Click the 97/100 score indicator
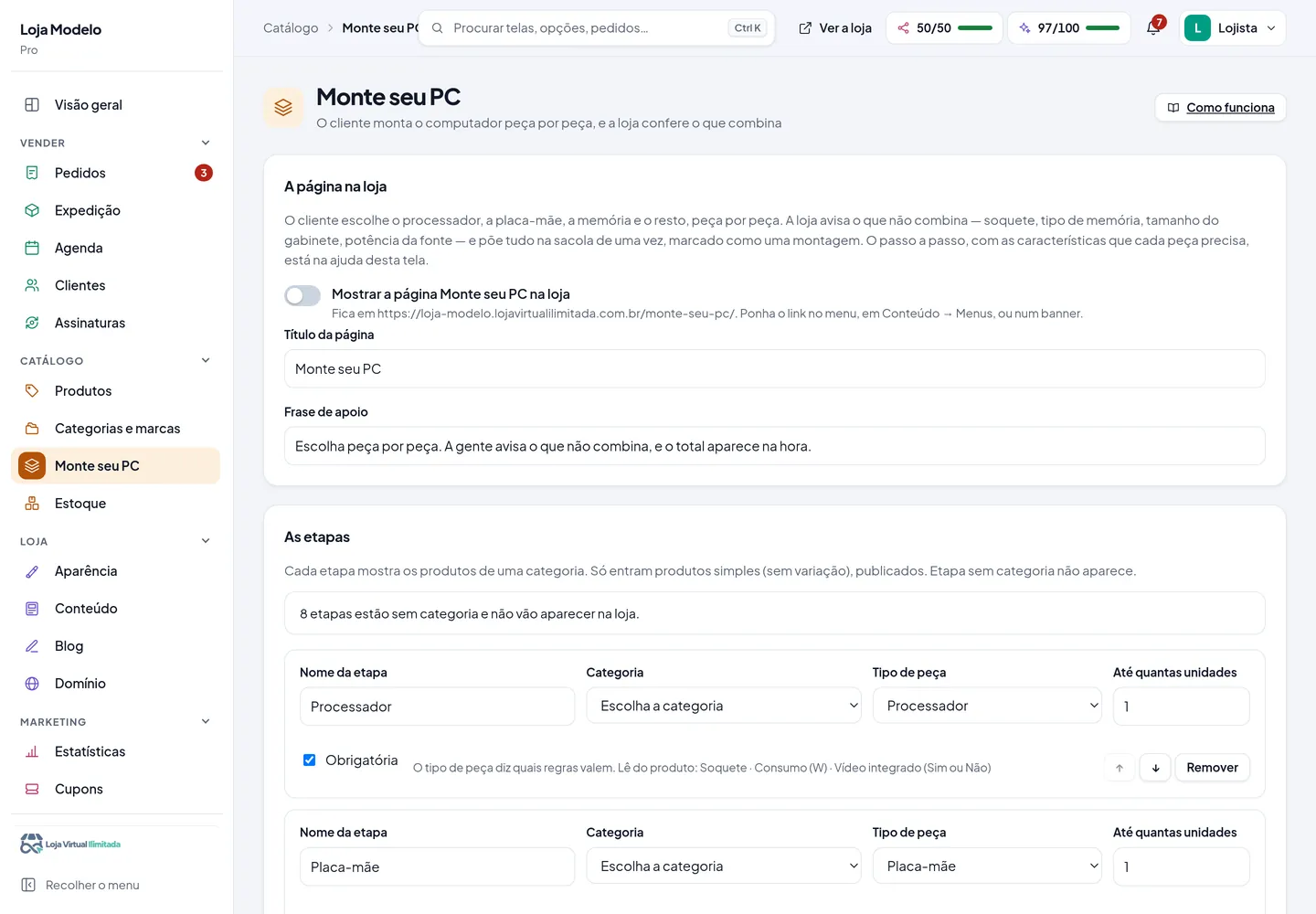The image size is (1316, 914). (1069, 27)
